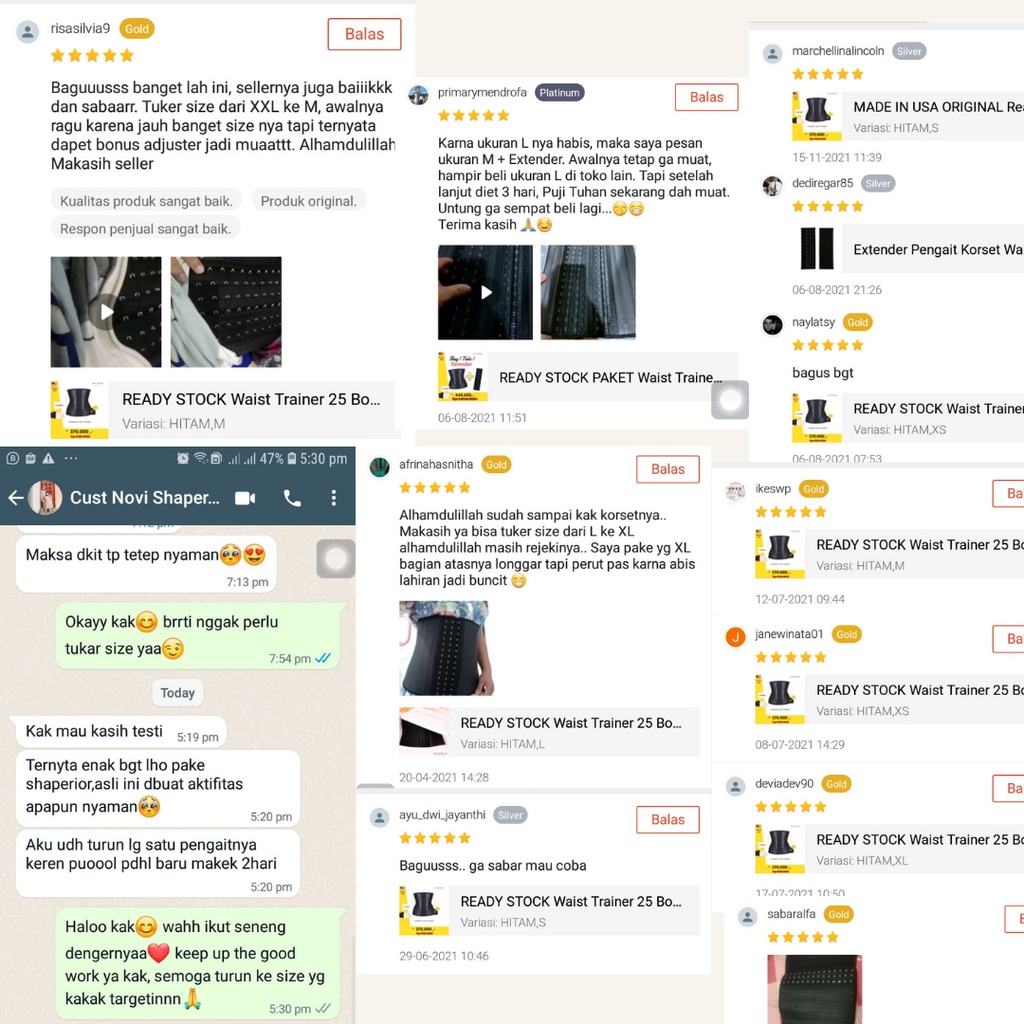Reply to risasilvia9 review with Balas
This screenshot has height=1024, width=1024.
click(364, 34)
